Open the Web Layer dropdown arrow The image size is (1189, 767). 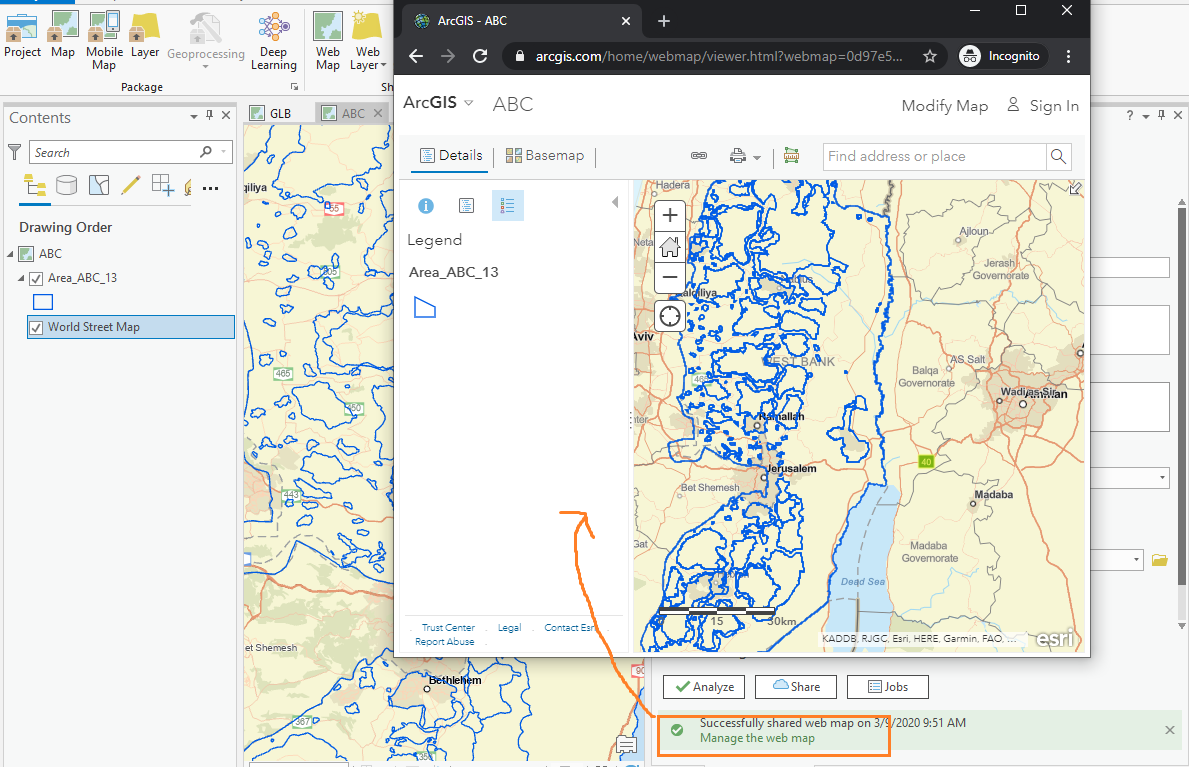[383, 65]
